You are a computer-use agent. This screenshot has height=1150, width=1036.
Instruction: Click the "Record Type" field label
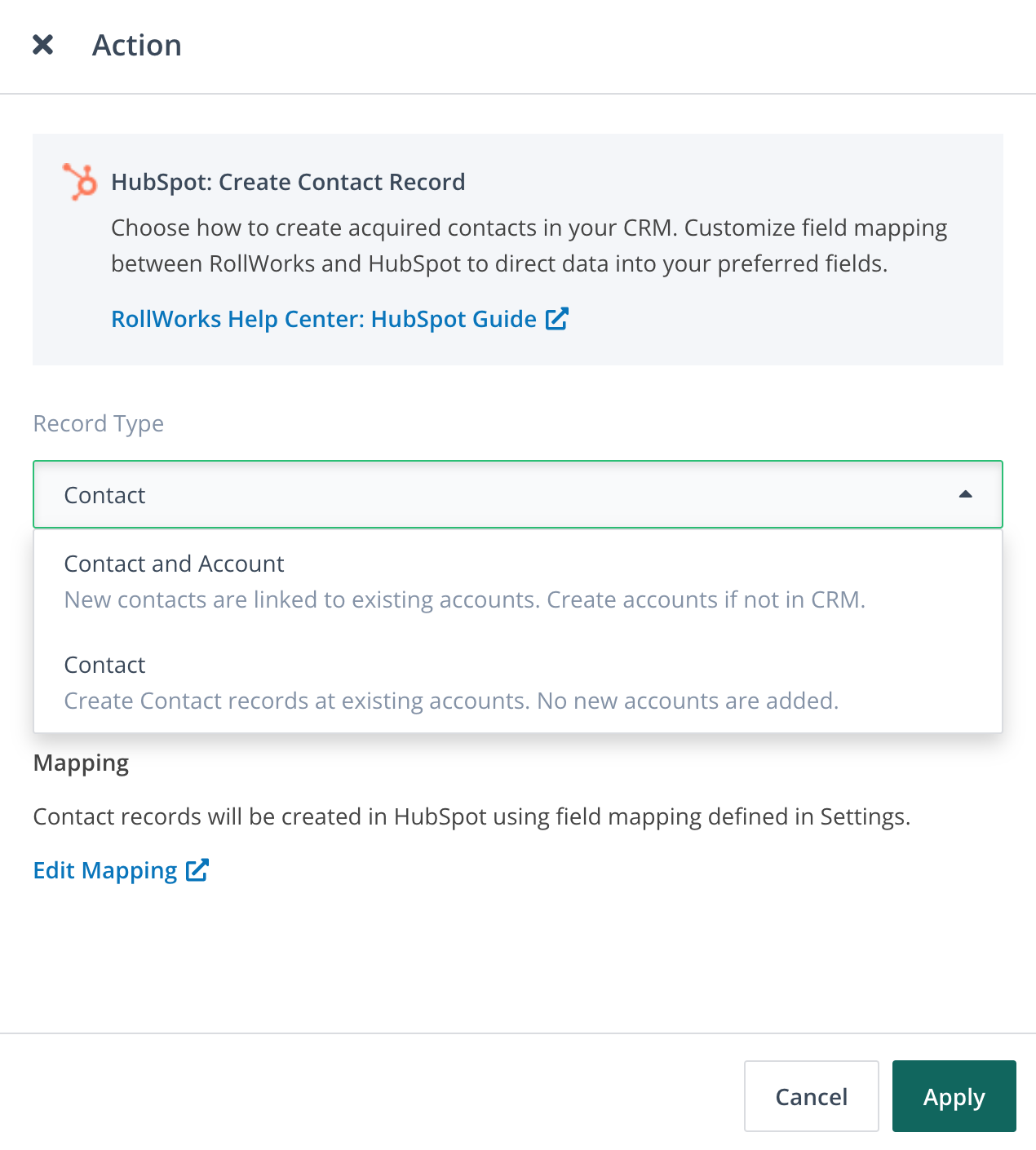[98, 423]
